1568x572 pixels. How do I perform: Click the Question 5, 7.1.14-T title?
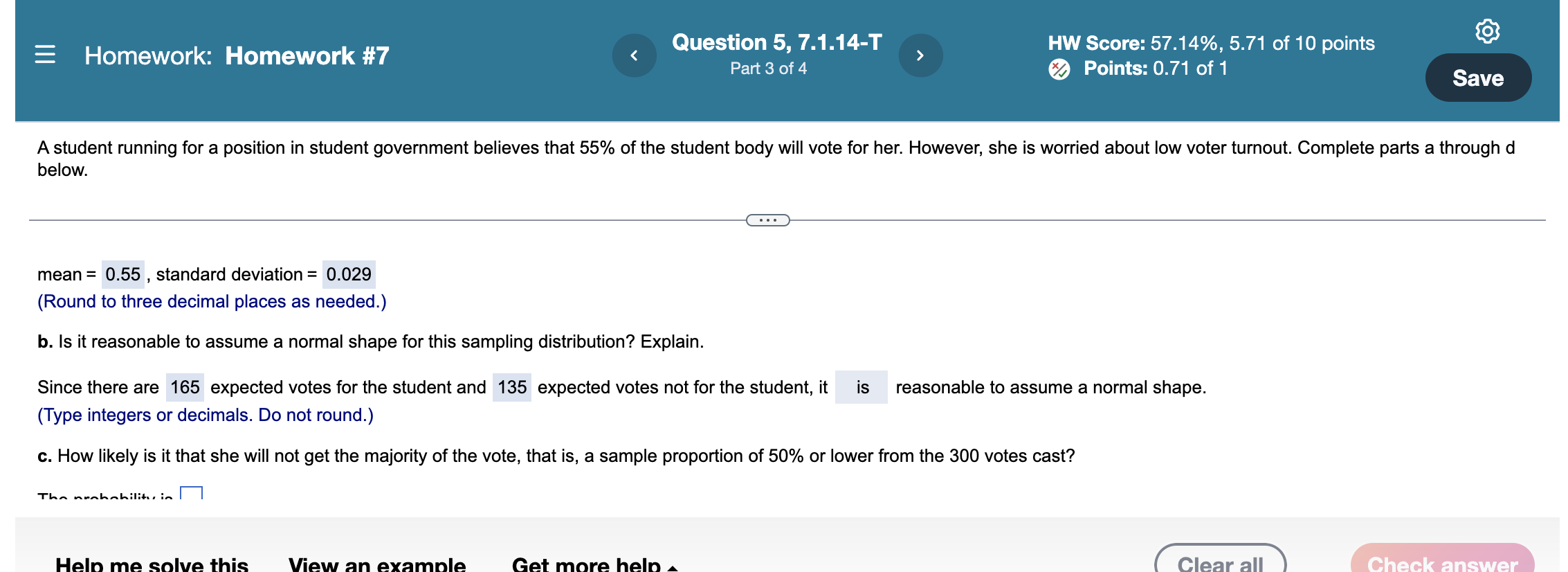(776, 42)
